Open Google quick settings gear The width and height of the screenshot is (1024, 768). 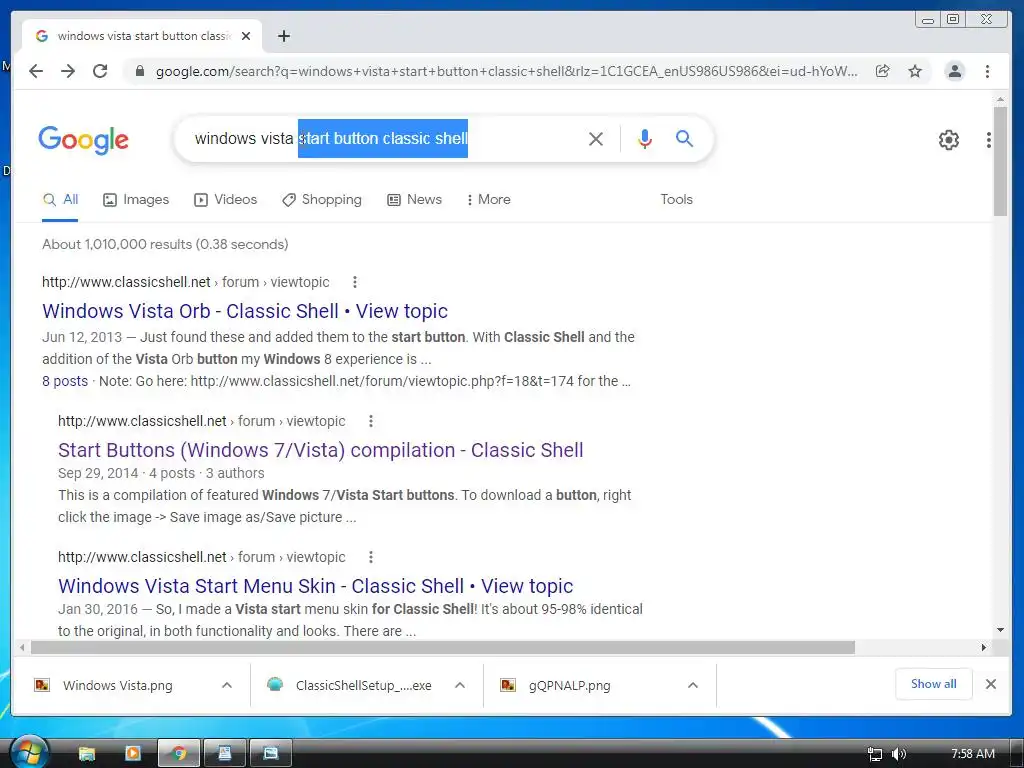[x=949, y=140]
